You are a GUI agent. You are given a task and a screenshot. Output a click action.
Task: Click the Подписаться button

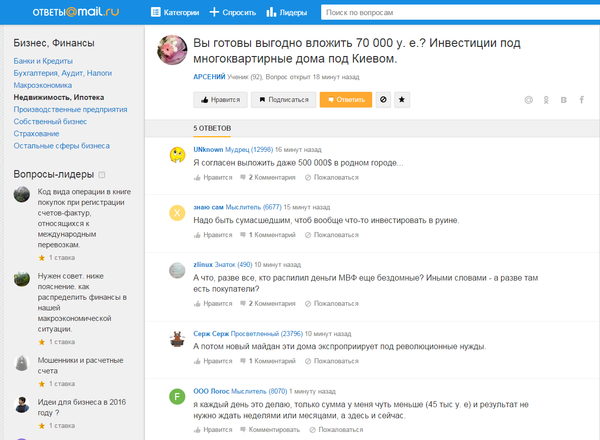coord(284,100)
